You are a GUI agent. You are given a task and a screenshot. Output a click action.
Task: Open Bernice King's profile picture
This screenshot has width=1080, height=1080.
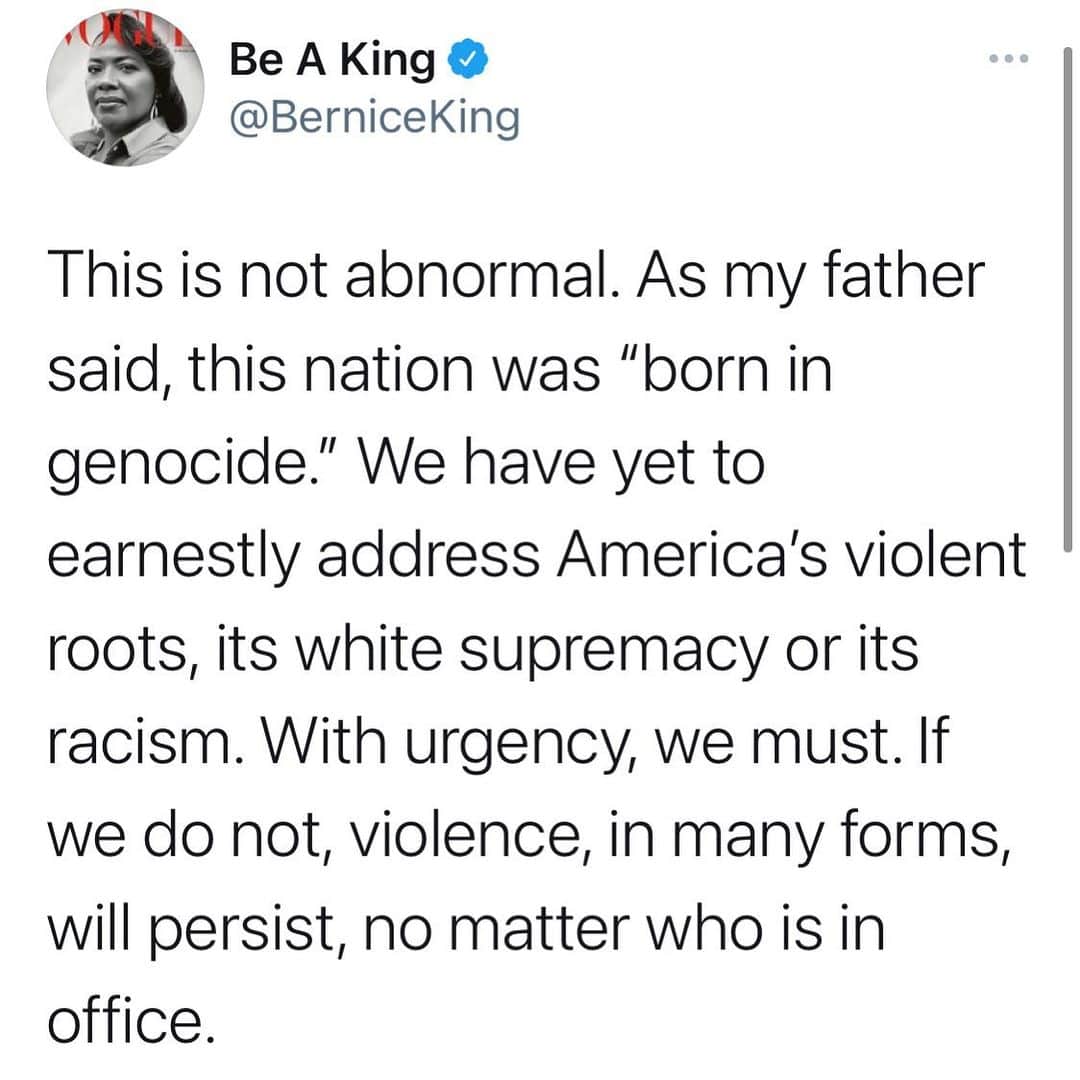point(125,87)
